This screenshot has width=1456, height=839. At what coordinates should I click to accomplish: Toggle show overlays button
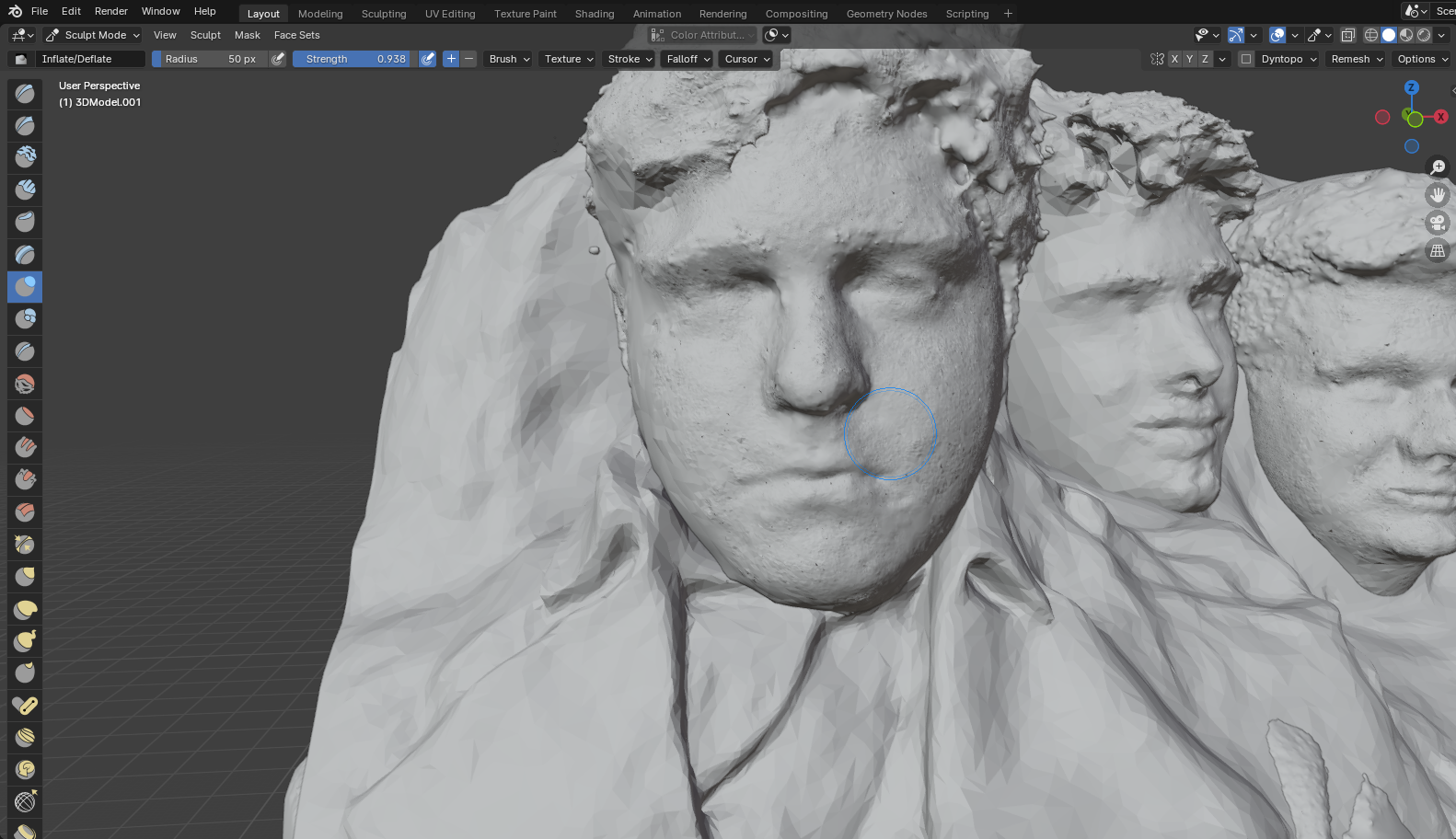[x=1277, y=35]
